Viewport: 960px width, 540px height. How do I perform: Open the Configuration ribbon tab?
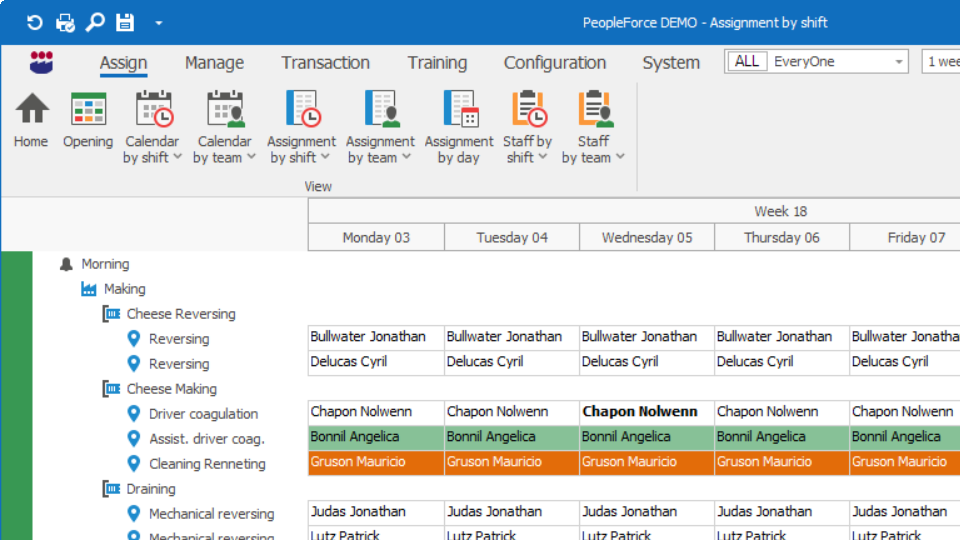(x=554, y=63)
